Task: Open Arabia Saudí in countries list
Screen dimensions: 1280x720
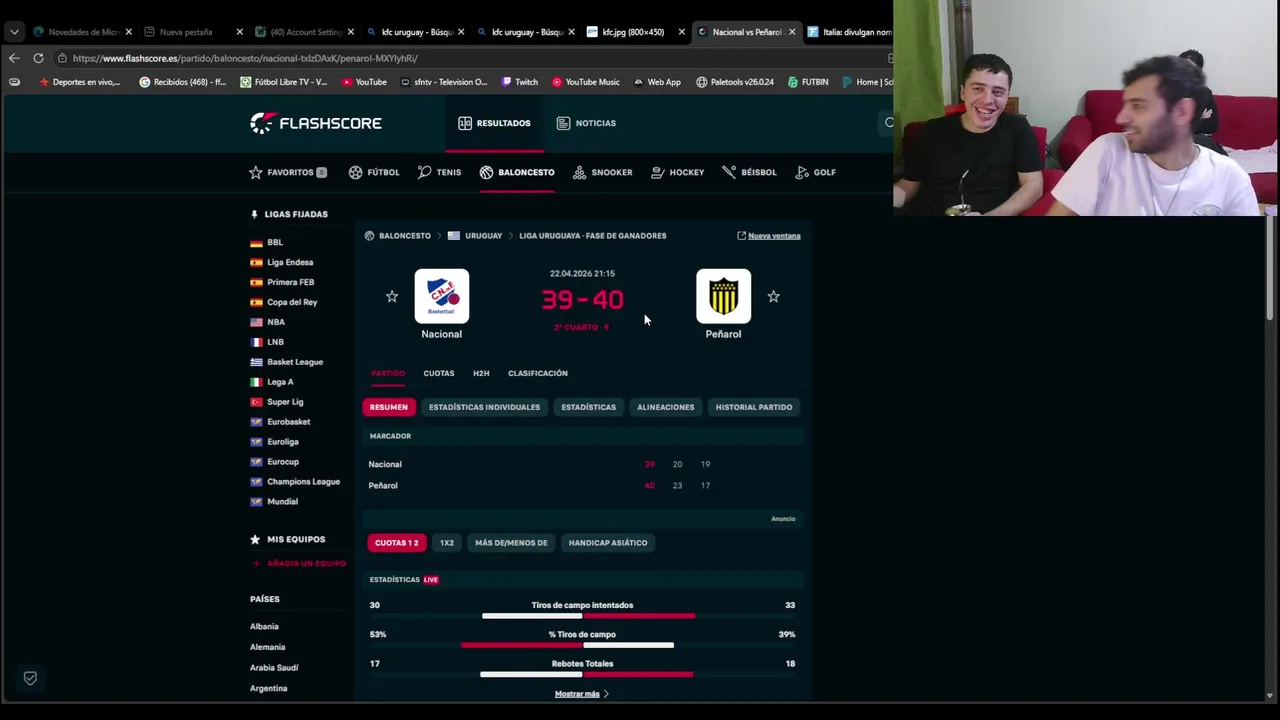Action: point(274,667)
